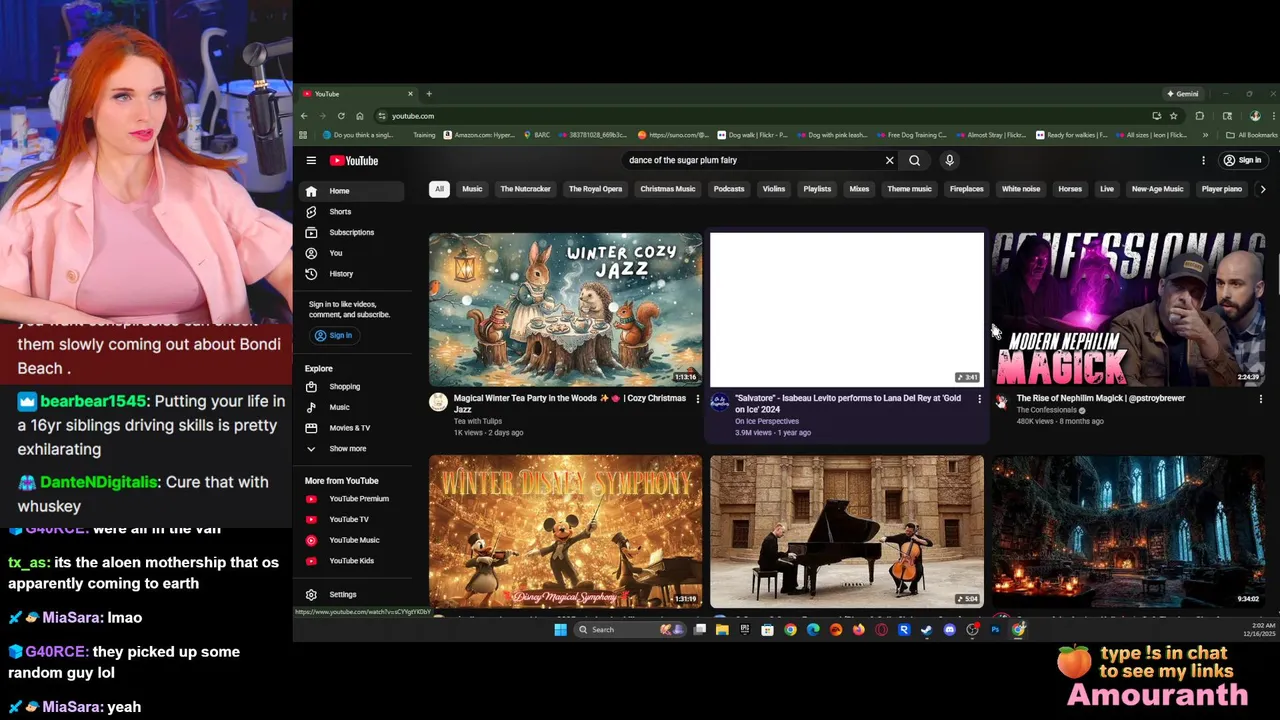
Task: Click the filter chips next arrow
Action: [x=1263, y=189]
